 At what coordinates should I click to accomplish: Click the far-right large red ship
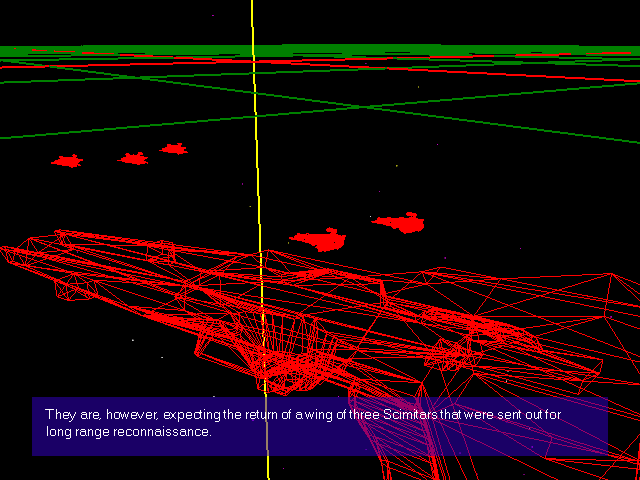pos(400,223)
